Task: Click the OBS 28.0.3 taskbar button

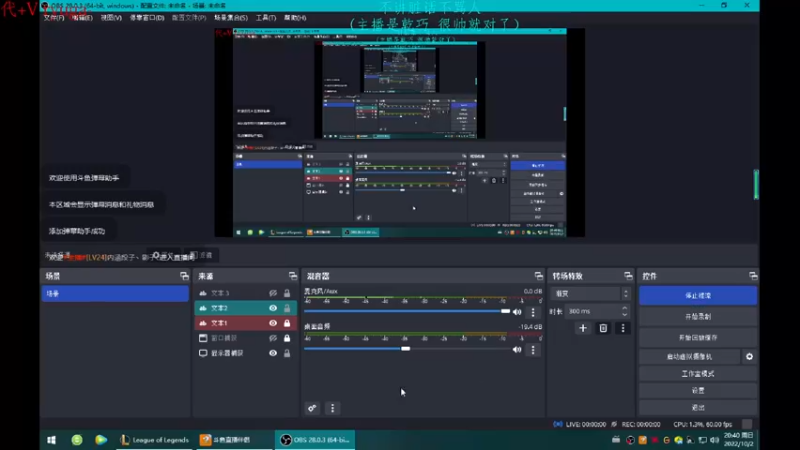Action: click(315, 440)
